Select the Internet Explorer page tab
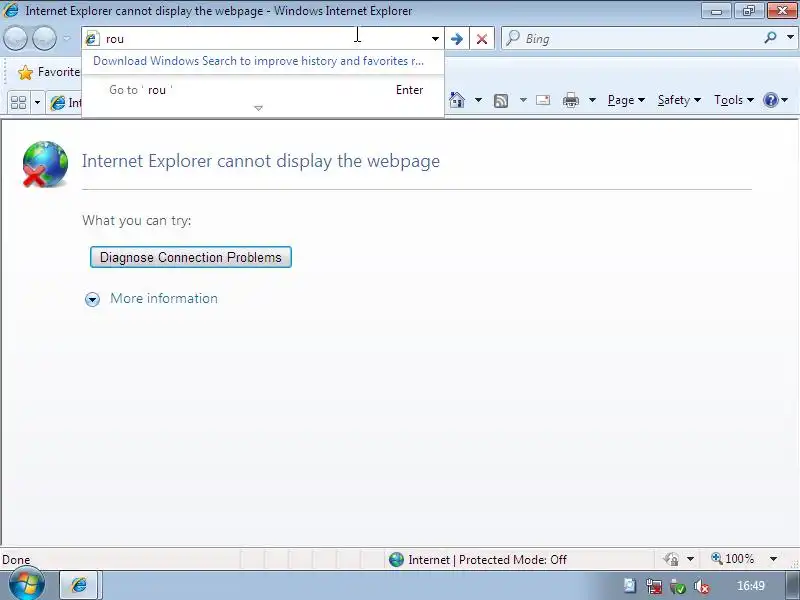This screenshot has width=800, height=600. (65, 103)
